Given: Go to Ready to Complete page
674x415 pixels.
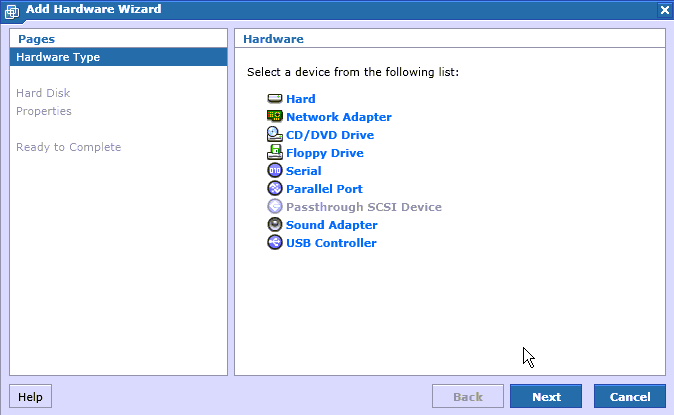Looking at the screenshot, I should click(68, 147).
